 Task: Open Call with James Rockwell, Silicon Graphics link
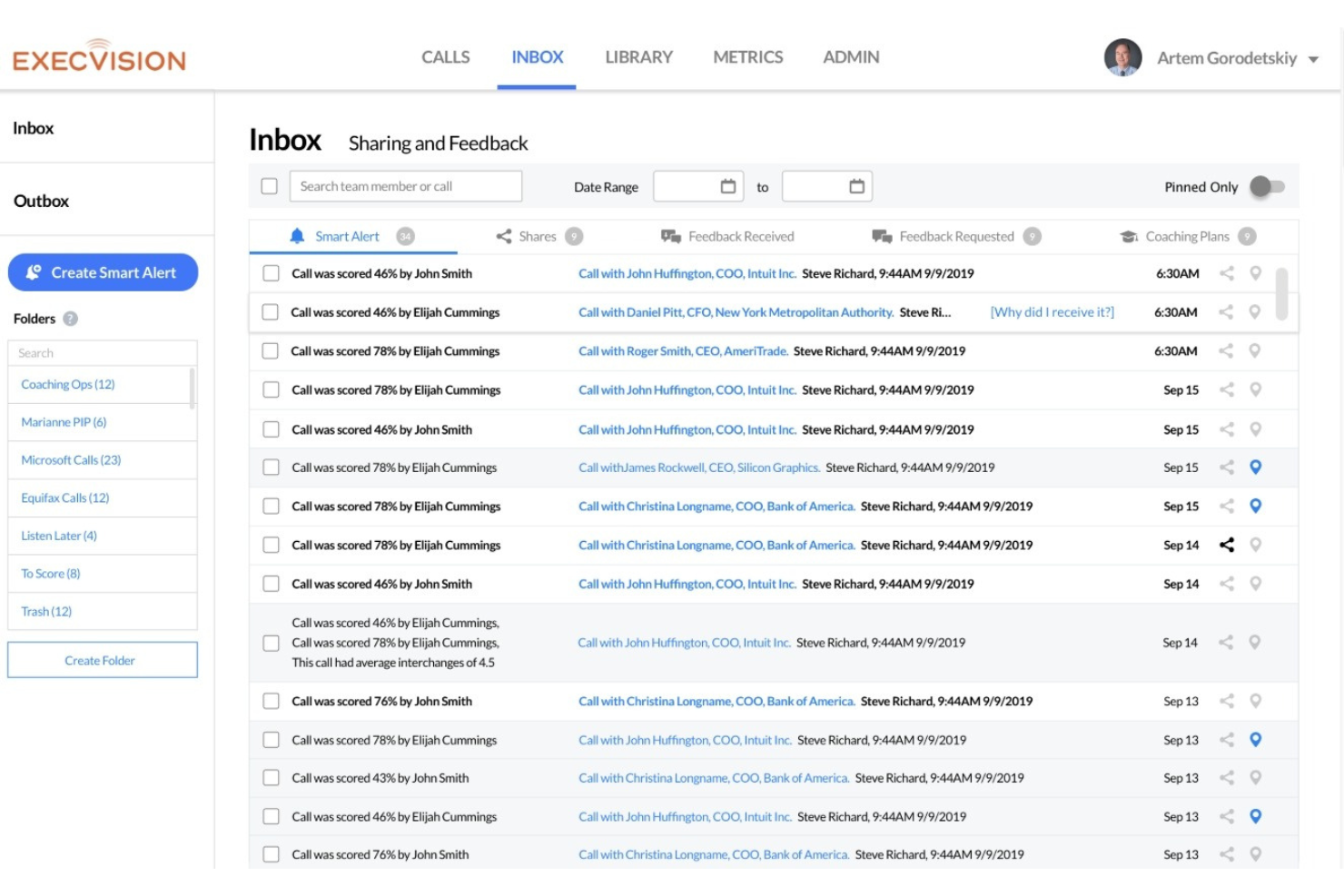pos(699,468)
